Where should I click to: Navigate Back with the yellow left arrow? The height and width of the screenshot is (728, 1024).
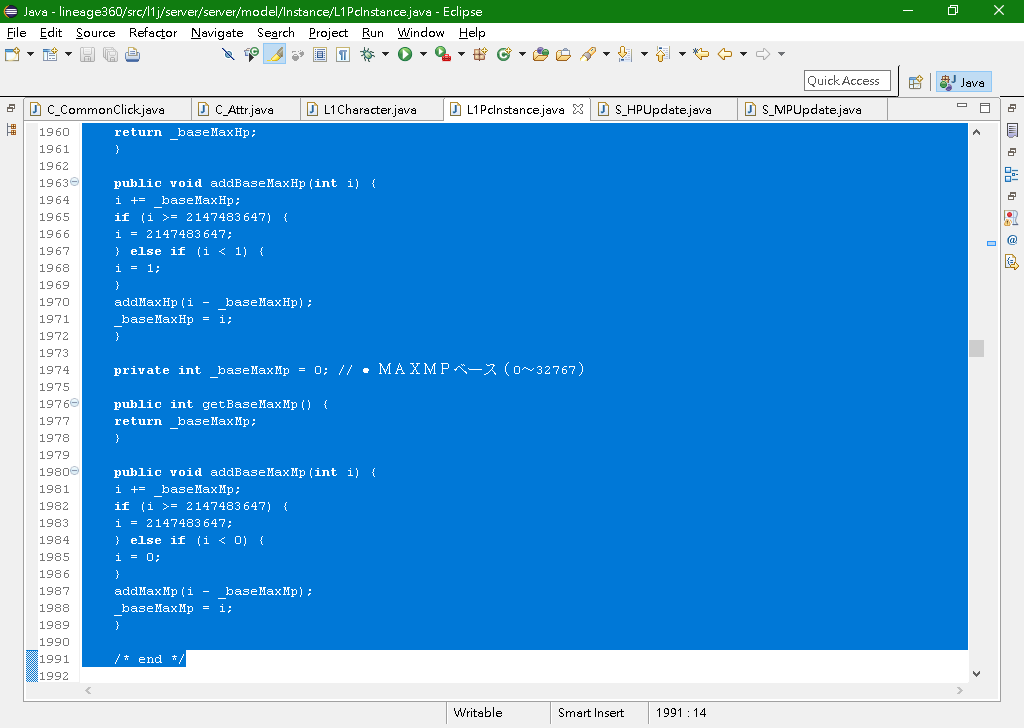point(725,54)
